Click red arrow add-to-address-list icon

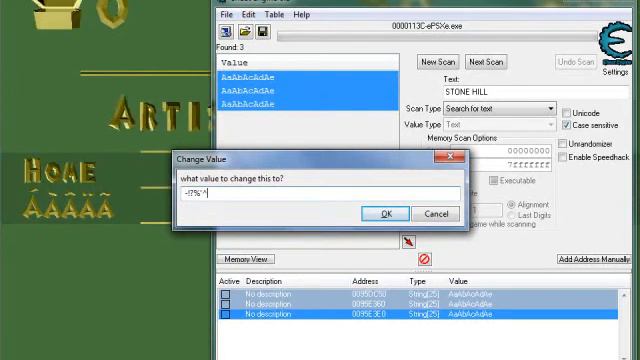[x=409, y=242]
